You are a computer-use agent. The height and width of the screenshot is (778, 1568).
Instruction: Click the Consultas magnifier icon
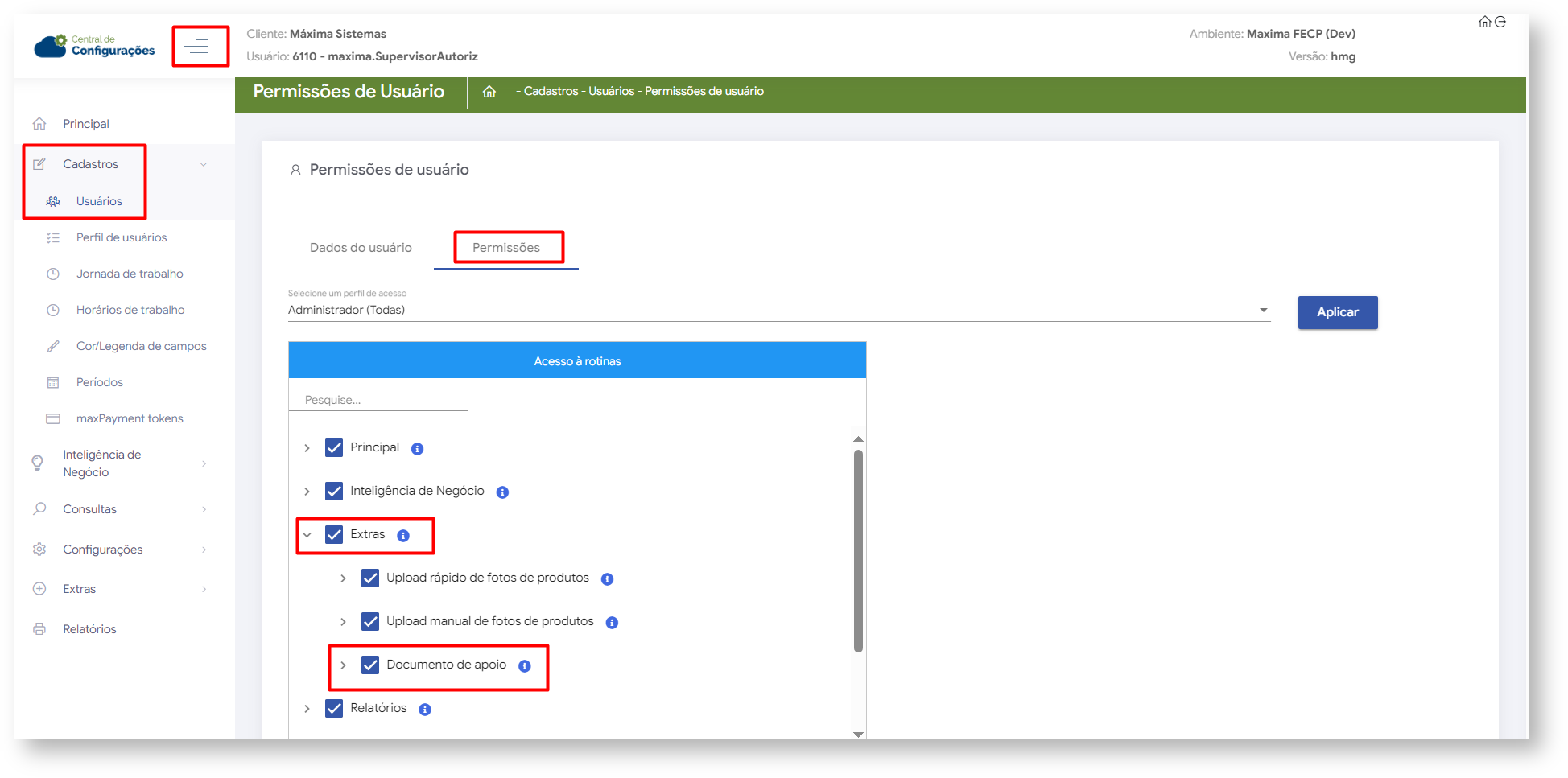point(39,508)
